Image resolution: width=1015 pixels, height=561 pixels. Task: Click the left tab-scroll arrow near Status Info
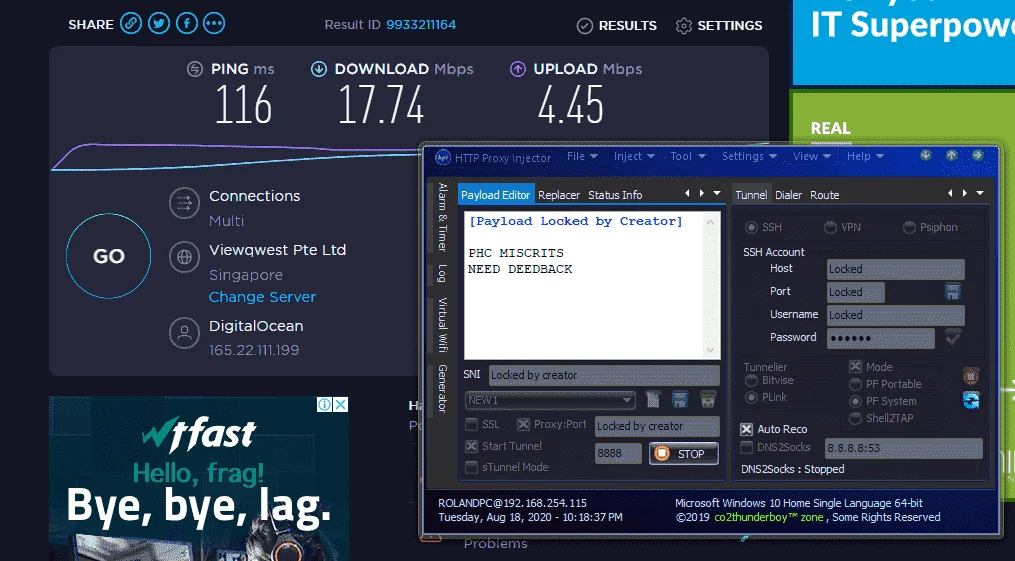[687, 193]
